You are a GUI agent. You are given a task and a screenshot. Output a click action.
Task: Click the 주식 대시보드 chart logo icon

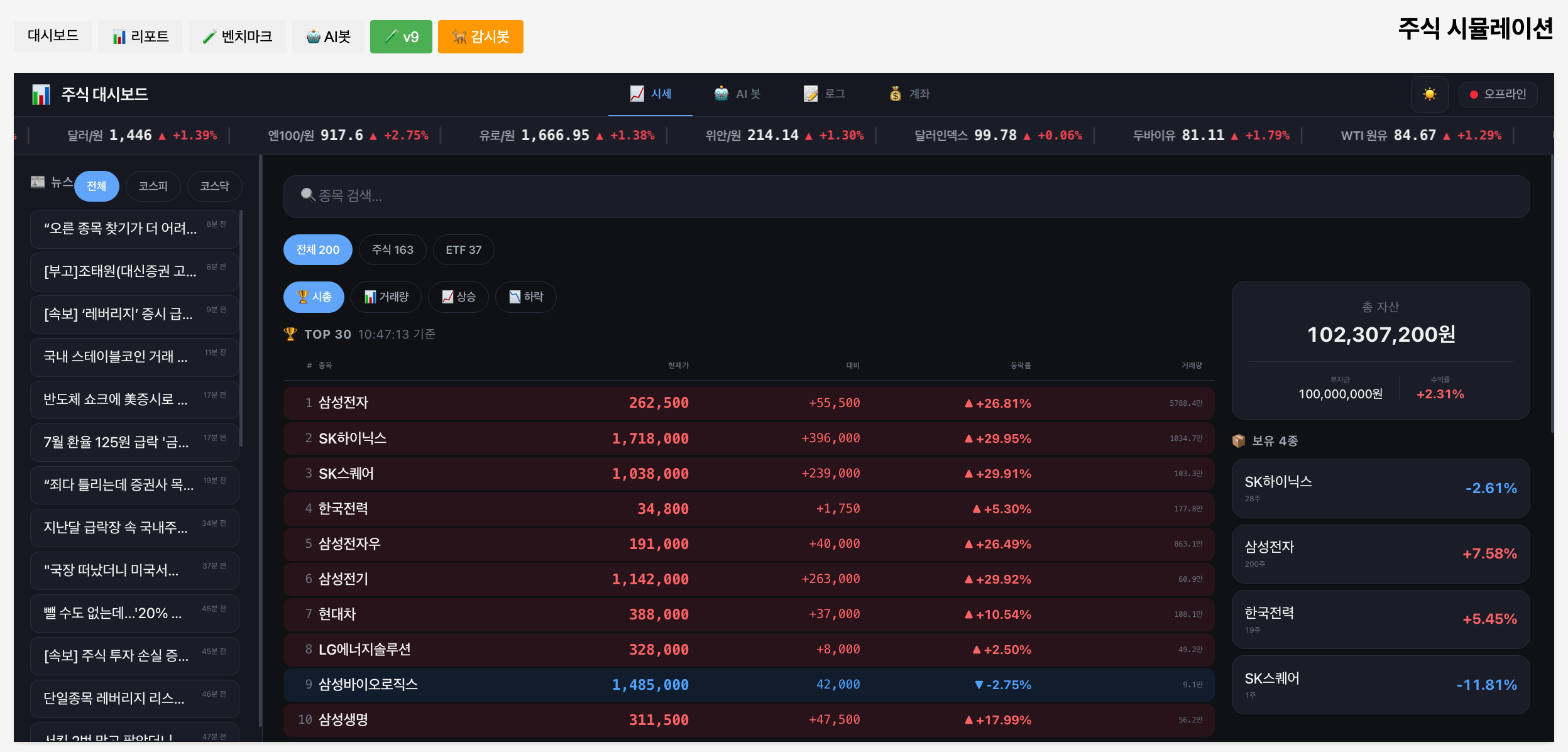(41, 95)
